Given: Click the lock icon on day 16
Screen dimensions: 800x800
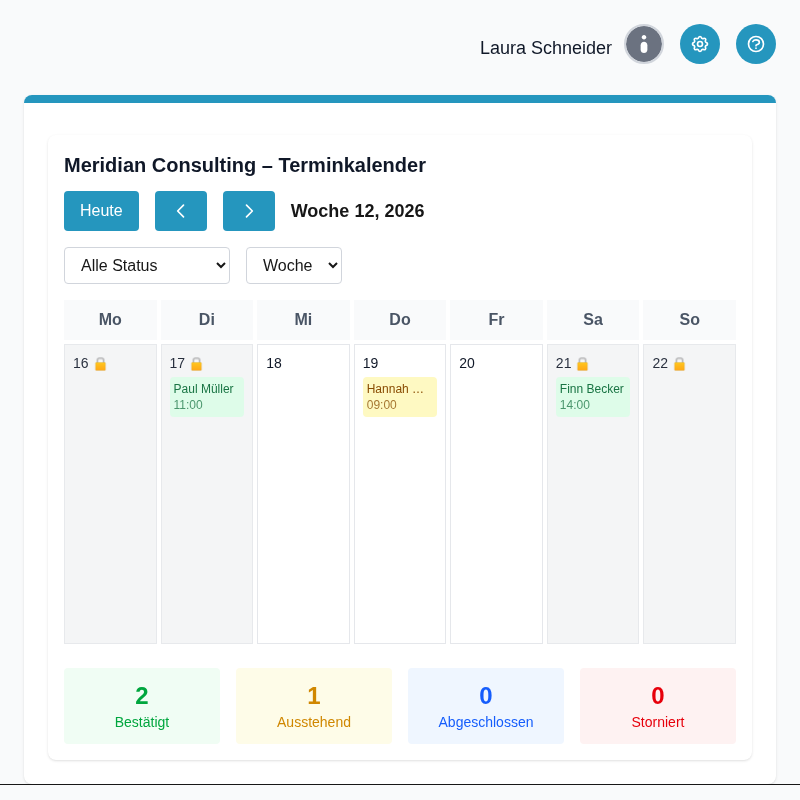Looking at the screenshot, I should [100, 364].
